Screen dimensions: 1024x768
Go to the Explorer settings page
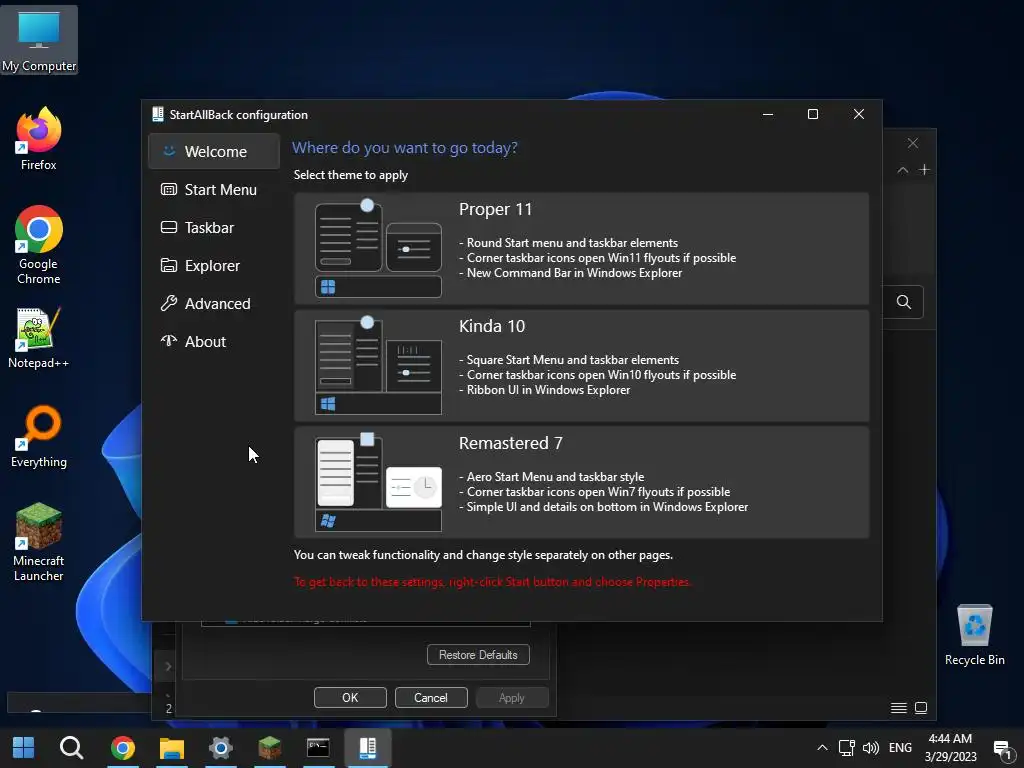[x=214, y=266]
